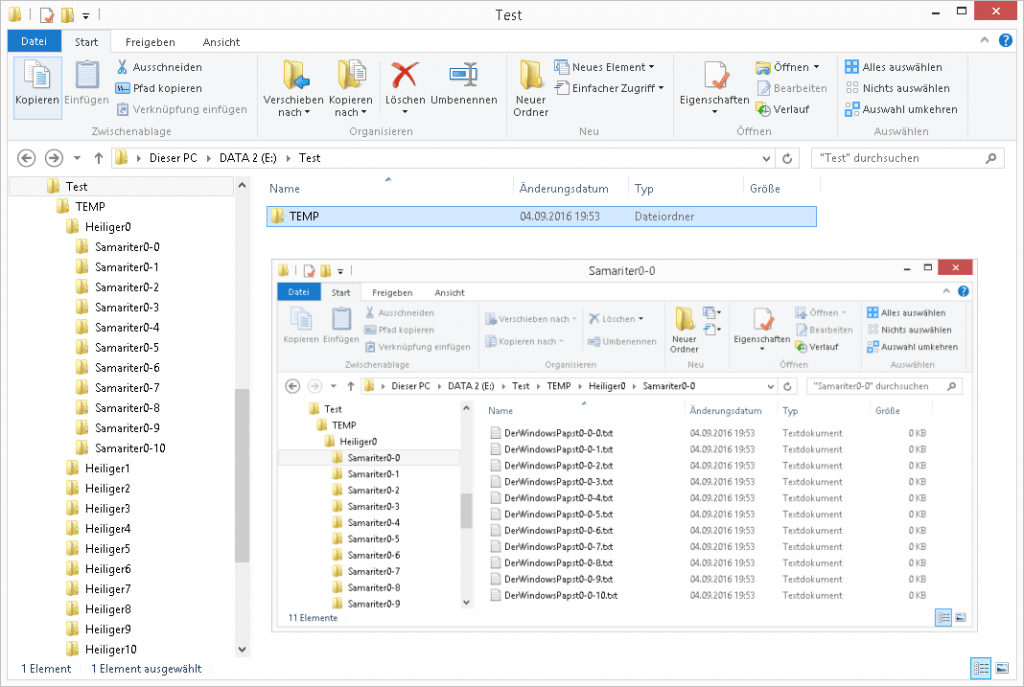Expand the Öffnen dropdown arrow
Screen dimensions: 1024x687
tap(816, 67)
